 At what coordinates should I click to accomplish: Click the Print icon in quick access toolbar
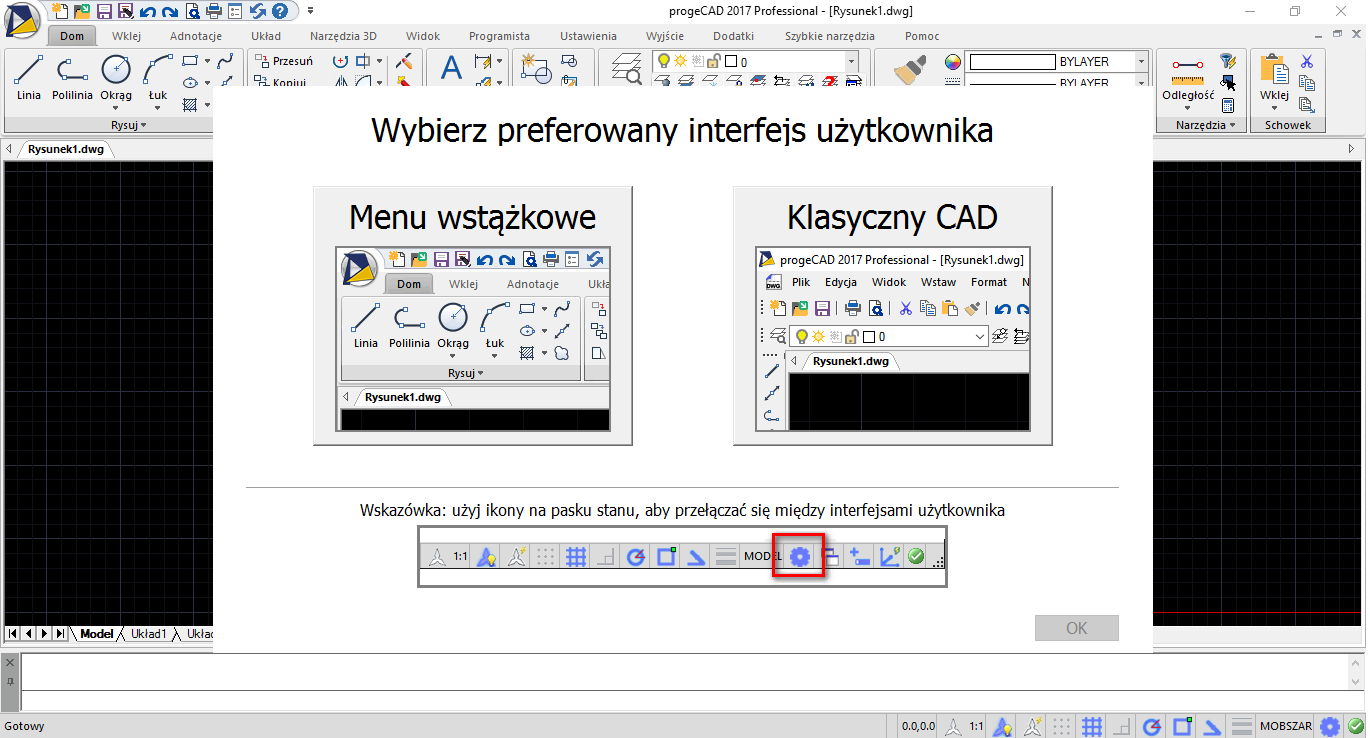tap(213, 11)
